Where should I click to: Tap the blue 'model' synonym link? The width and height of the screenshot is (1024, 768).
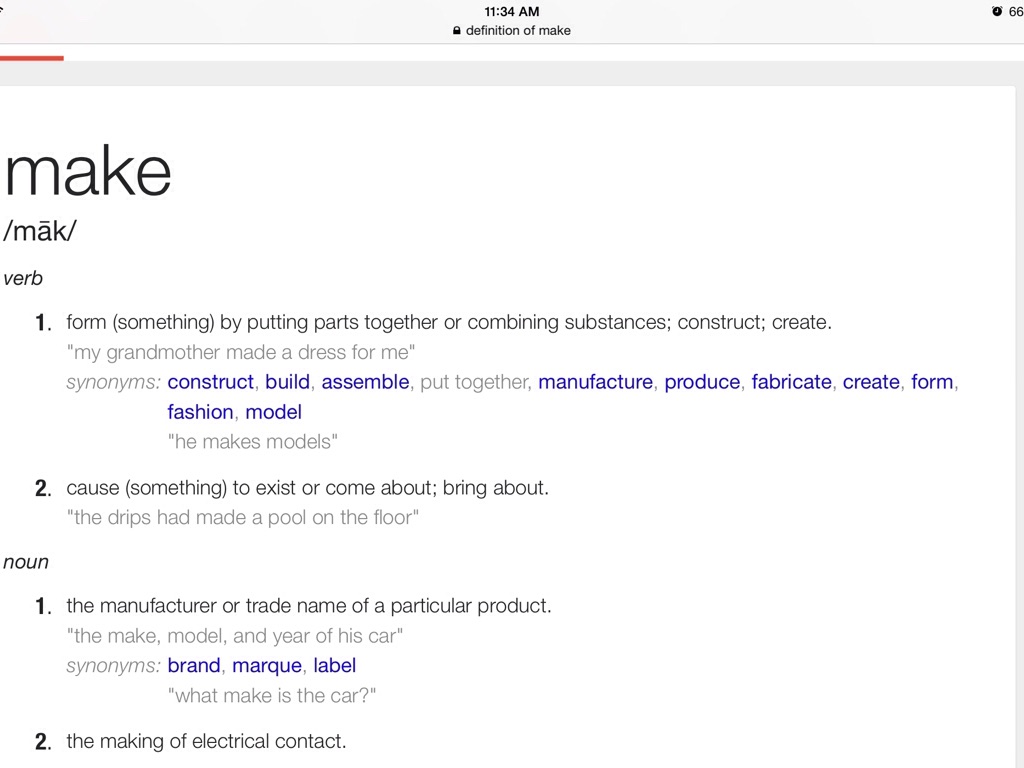point(273,412)
